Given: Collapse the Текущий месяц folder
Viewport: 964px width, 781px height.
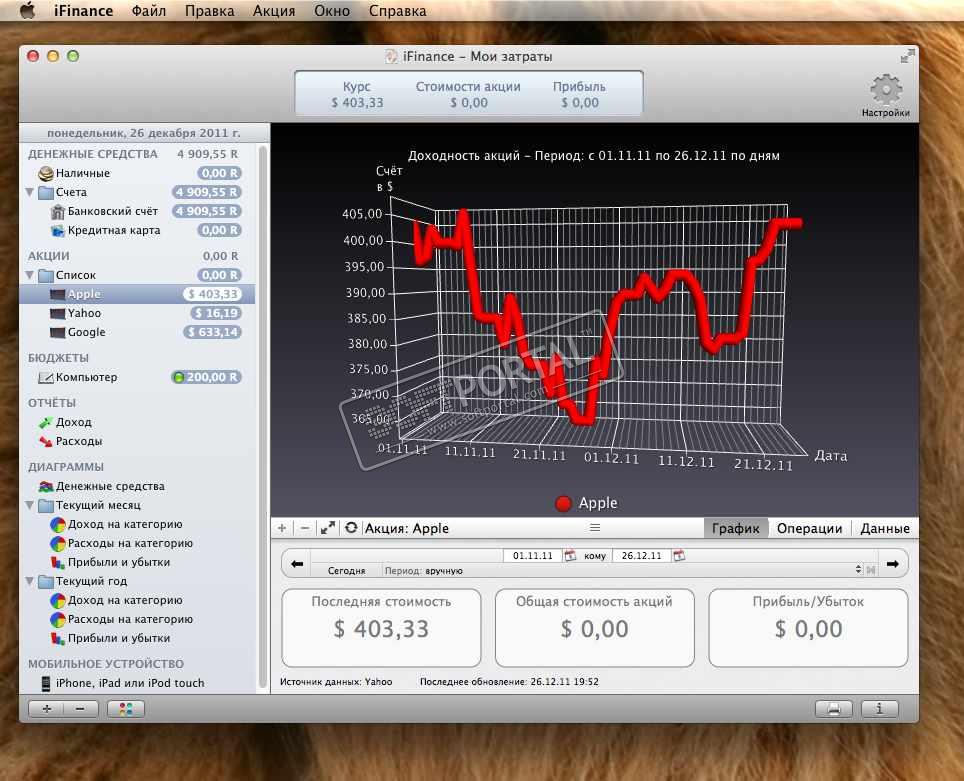Looking at the screenshot, I should pos(30,505).
